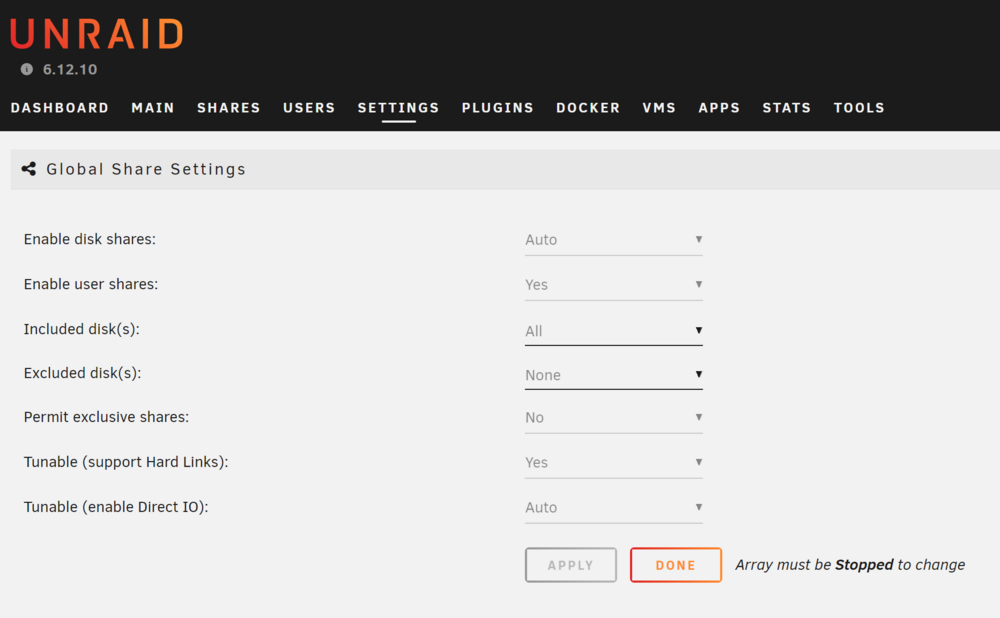Click the Enable user shares label
This screenshot has height=618, width=1000.
pyautogui.click(x=91, y=284)
